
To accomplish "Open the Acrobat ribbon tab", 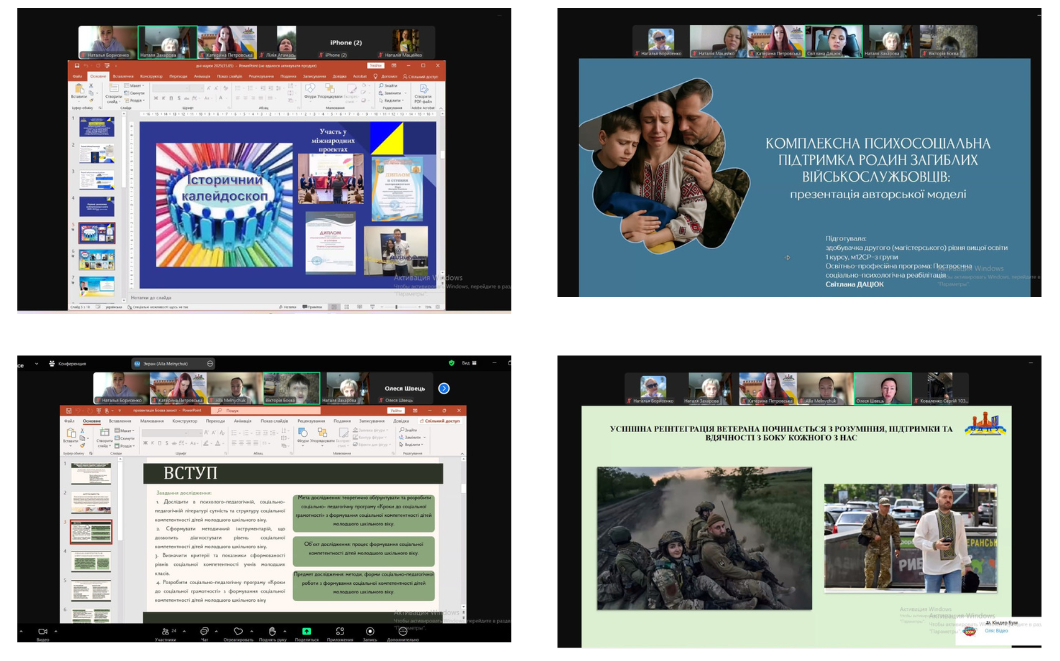I will click(x=362, y=76).
